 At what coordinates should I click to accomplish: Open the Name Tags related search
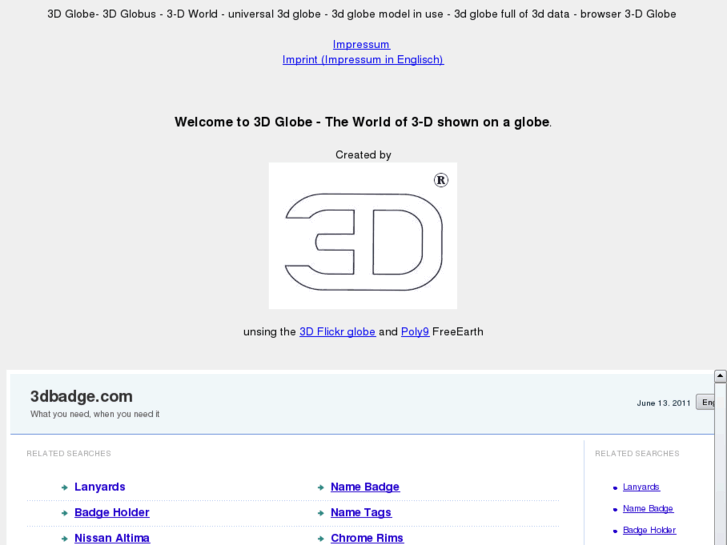pyautogui.click(x=361, y=513)
